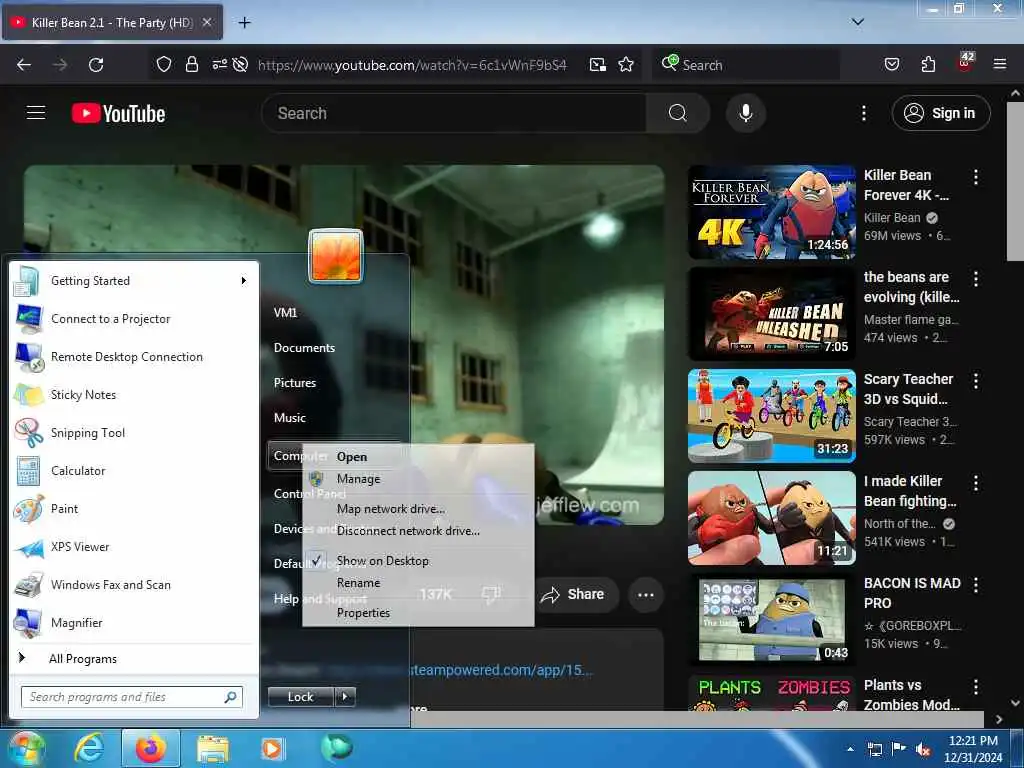Open Firefox extensions puzzle icon
This screenshot has width=1024, height=768.
click(928, 64)
